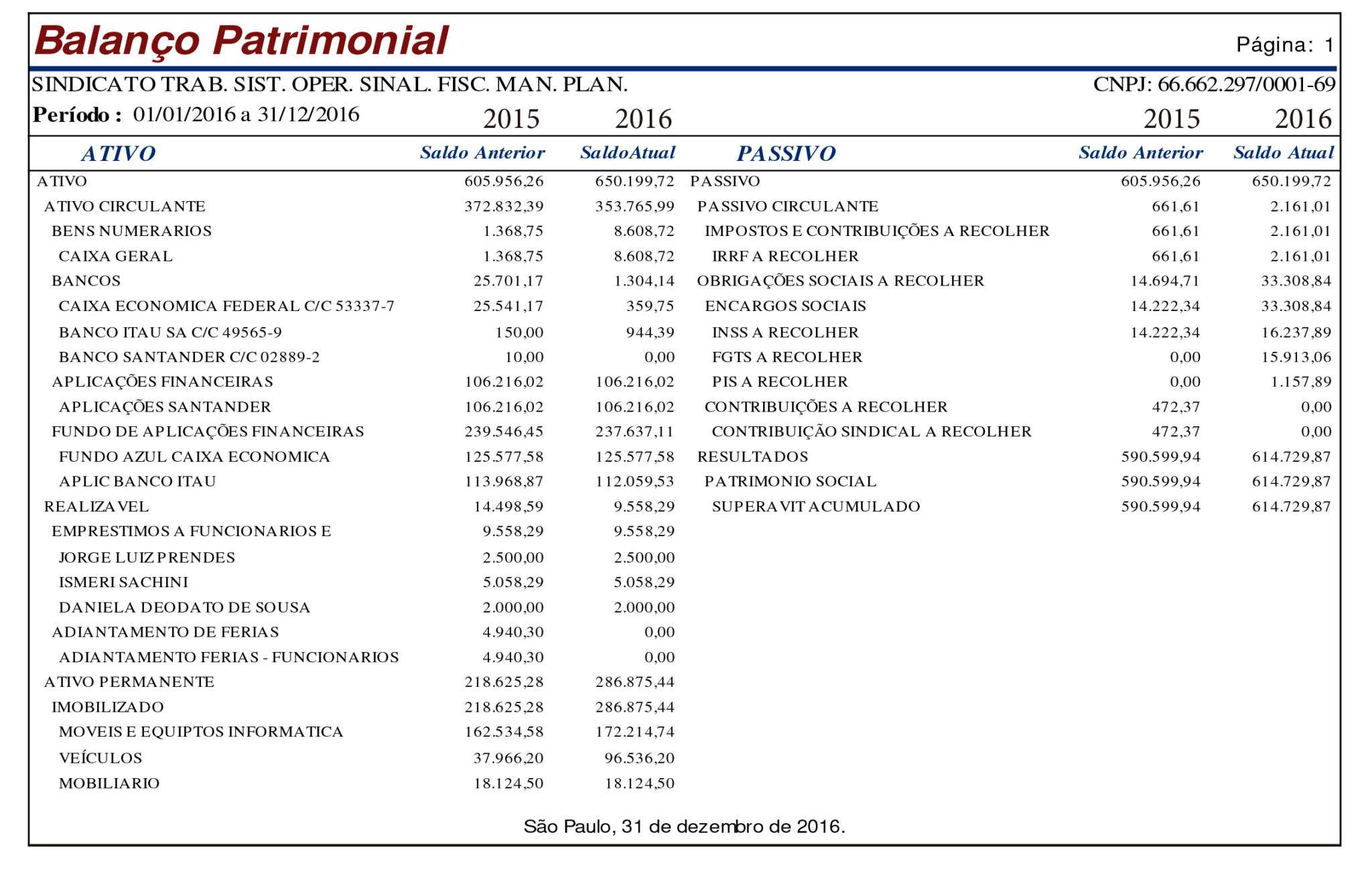
Task: Click the ATIVO column header
Action: [x=118, y=153]
